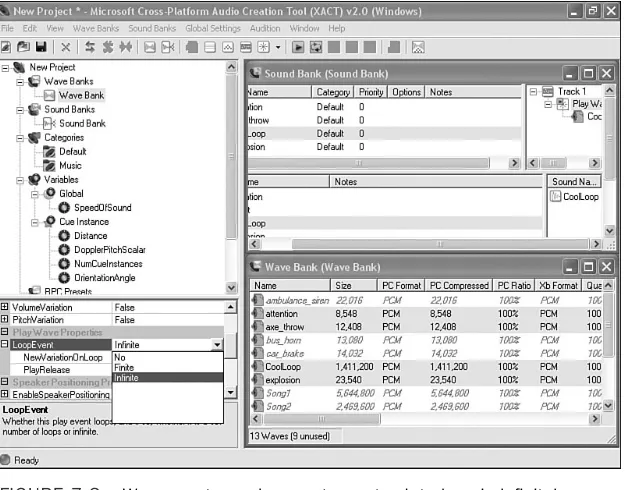This screenshot has height=490, width=626.
Task: Click the PlayRelease property
Action: pos(46,370)
